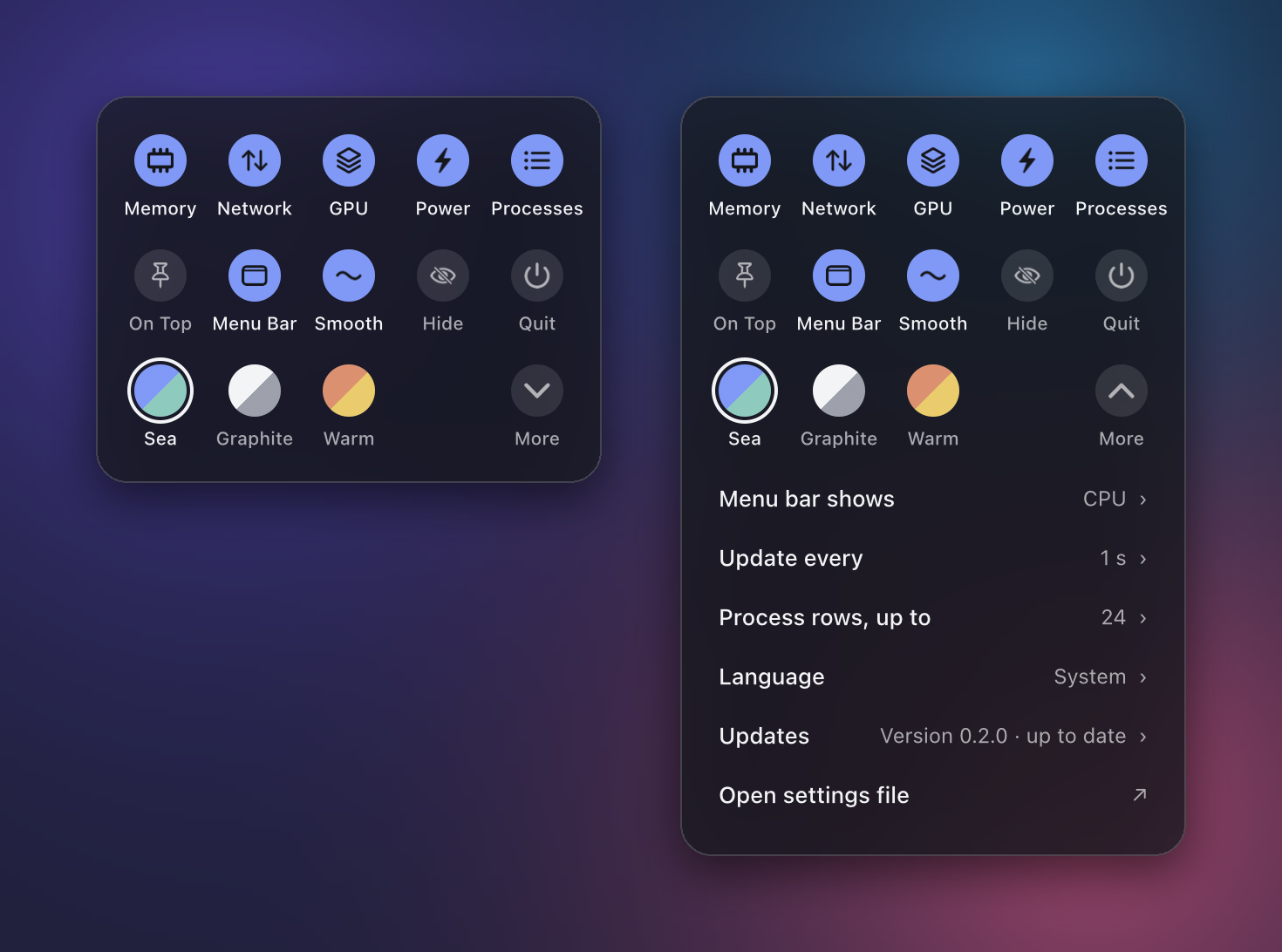Enable On Top pin in the expanded right panel
This screenshot has width=1282, height=952.
[x=745, y=275]
